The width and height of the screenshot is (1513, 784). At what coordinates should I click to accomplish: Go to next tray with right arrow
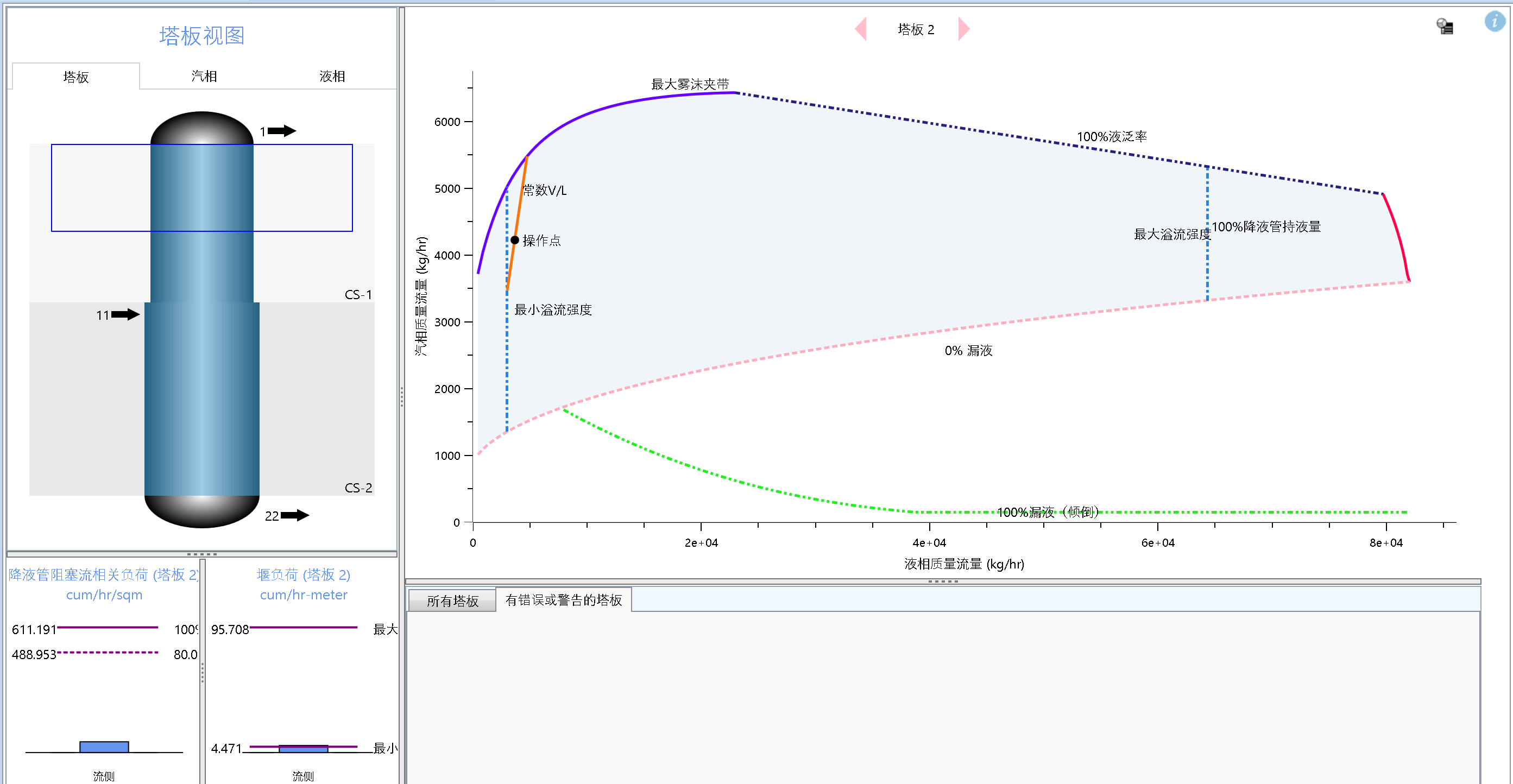(x=963, y=29)
